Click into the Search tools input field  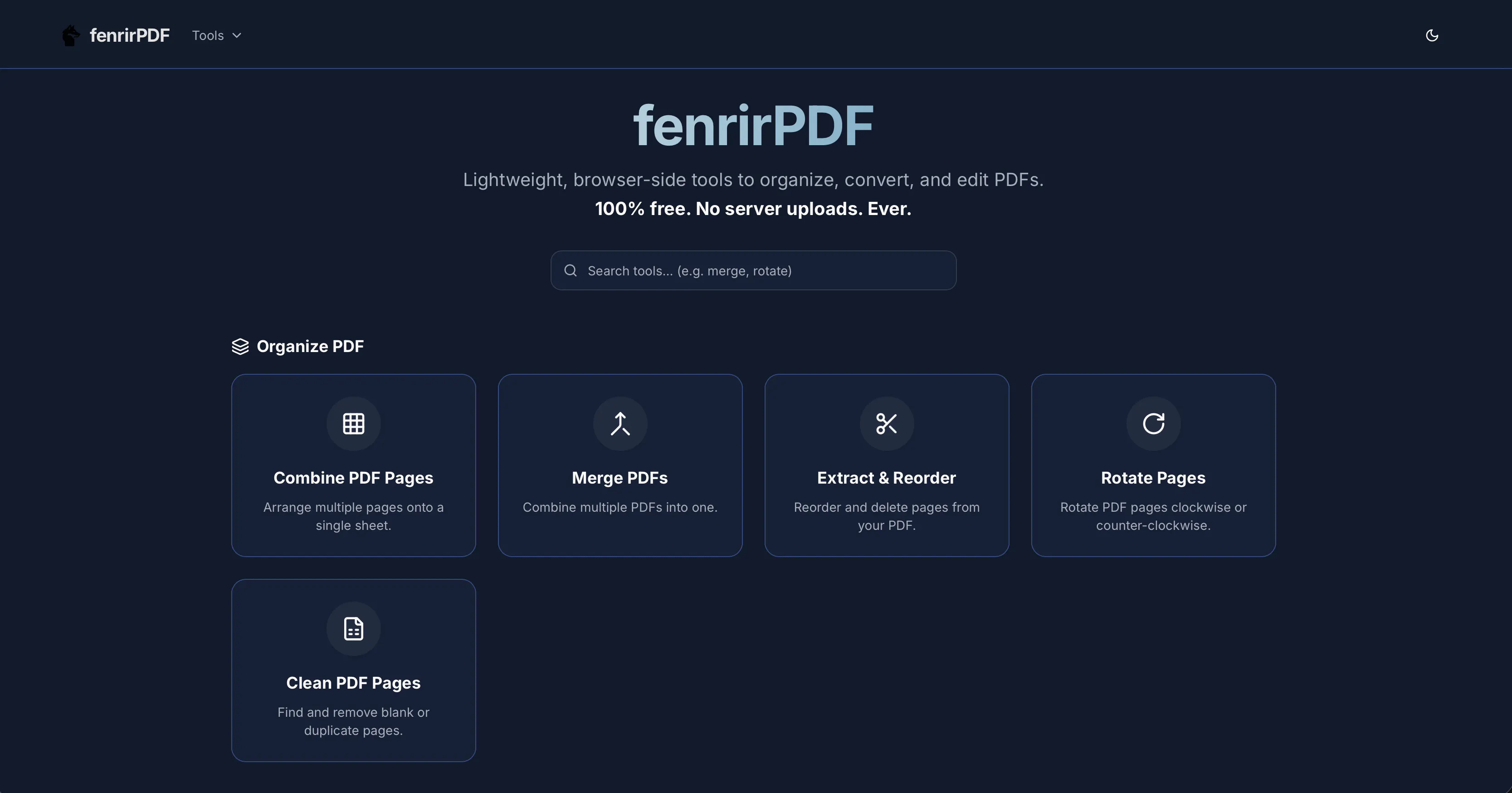pos(753,270)
